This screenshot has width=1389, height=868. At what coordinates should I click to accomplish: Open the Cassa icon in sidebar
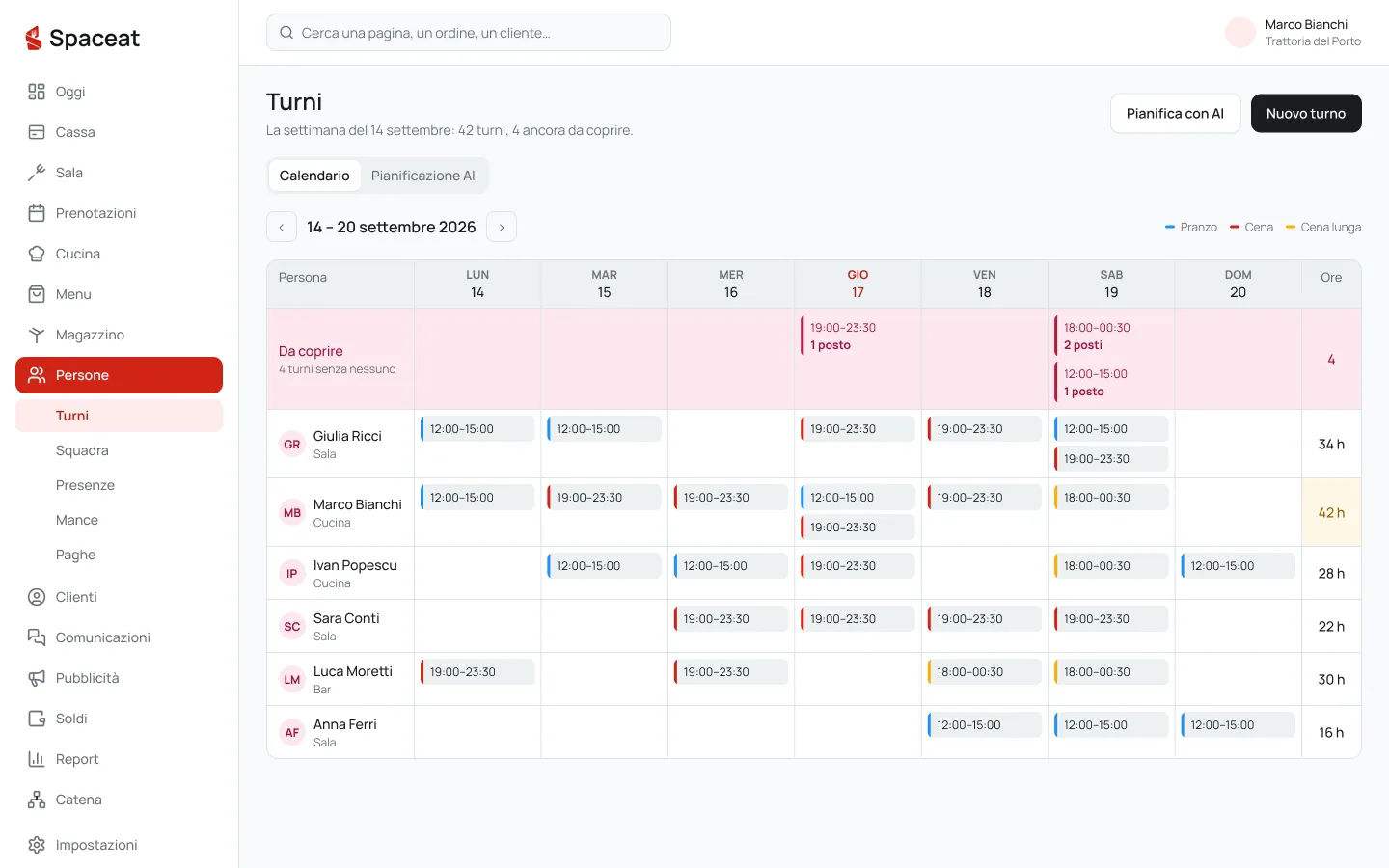pos(37,132)
